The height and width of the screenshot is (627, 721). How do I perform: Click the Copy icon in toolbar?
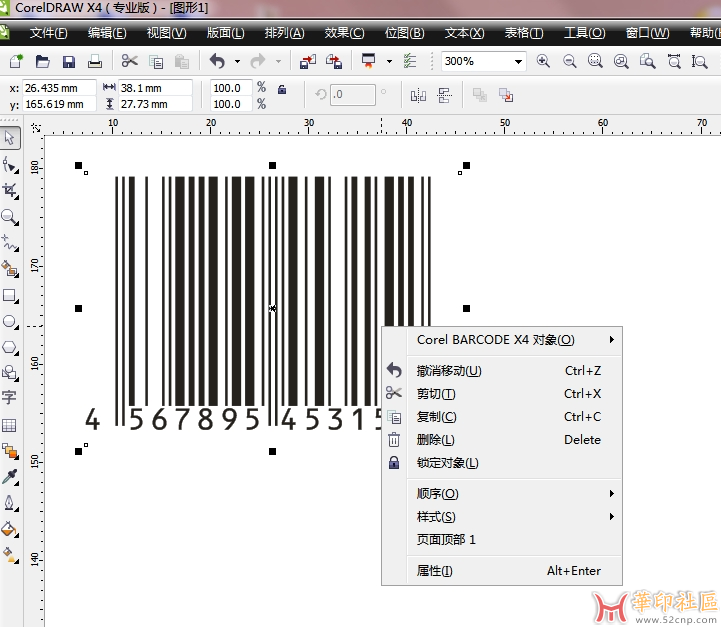[156, 62]
